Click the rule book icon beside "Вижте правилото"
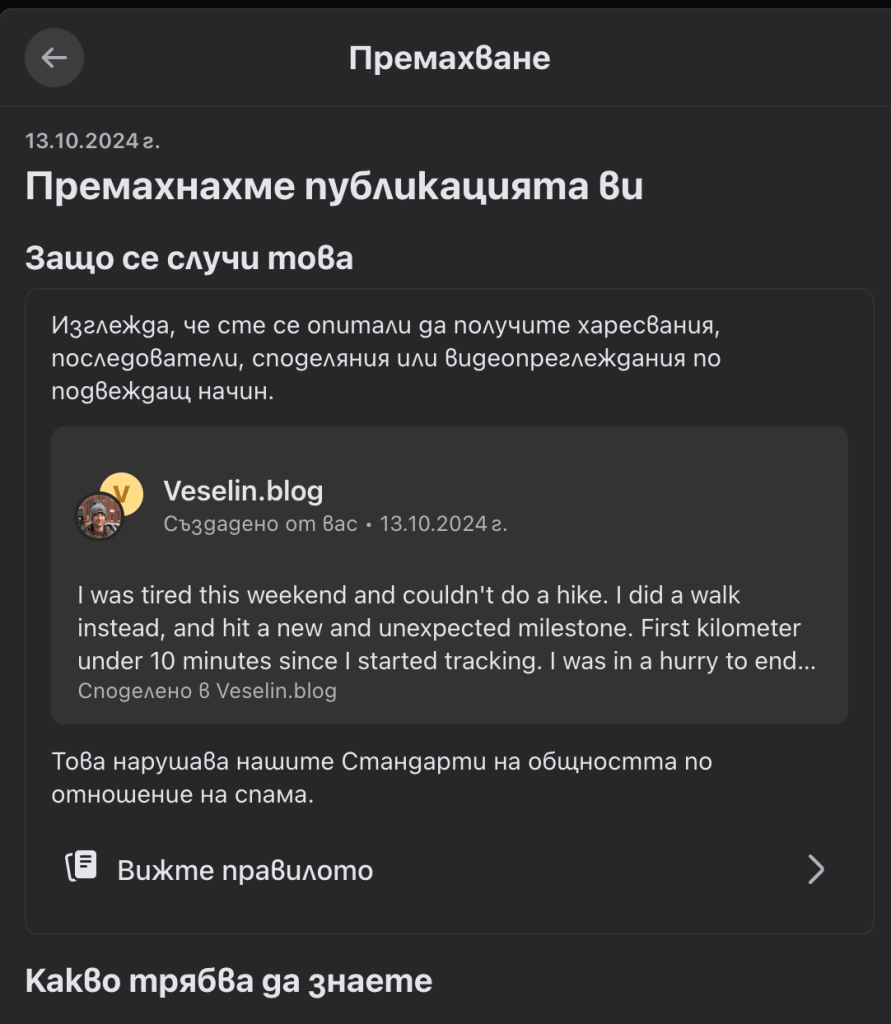The image size is (891, 1024). [x=81, y=868]
